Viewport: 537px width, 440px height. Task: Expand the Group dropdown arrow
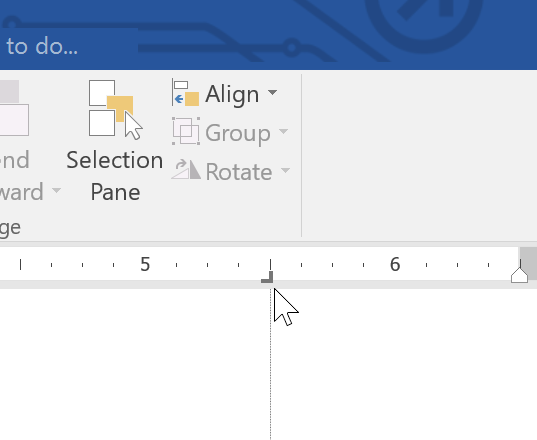click(284, 131)
